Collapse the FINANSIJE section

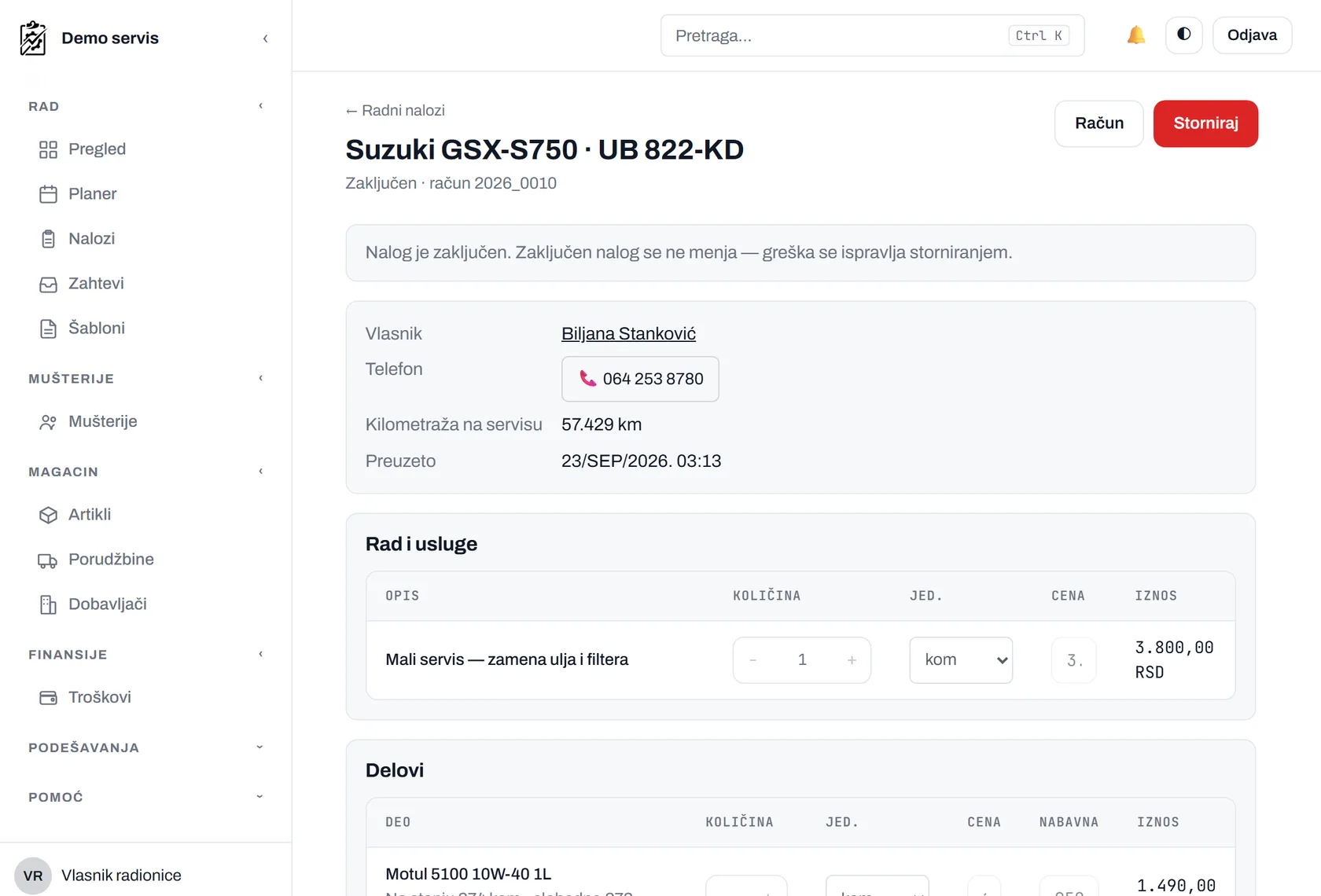coord(260,655)
